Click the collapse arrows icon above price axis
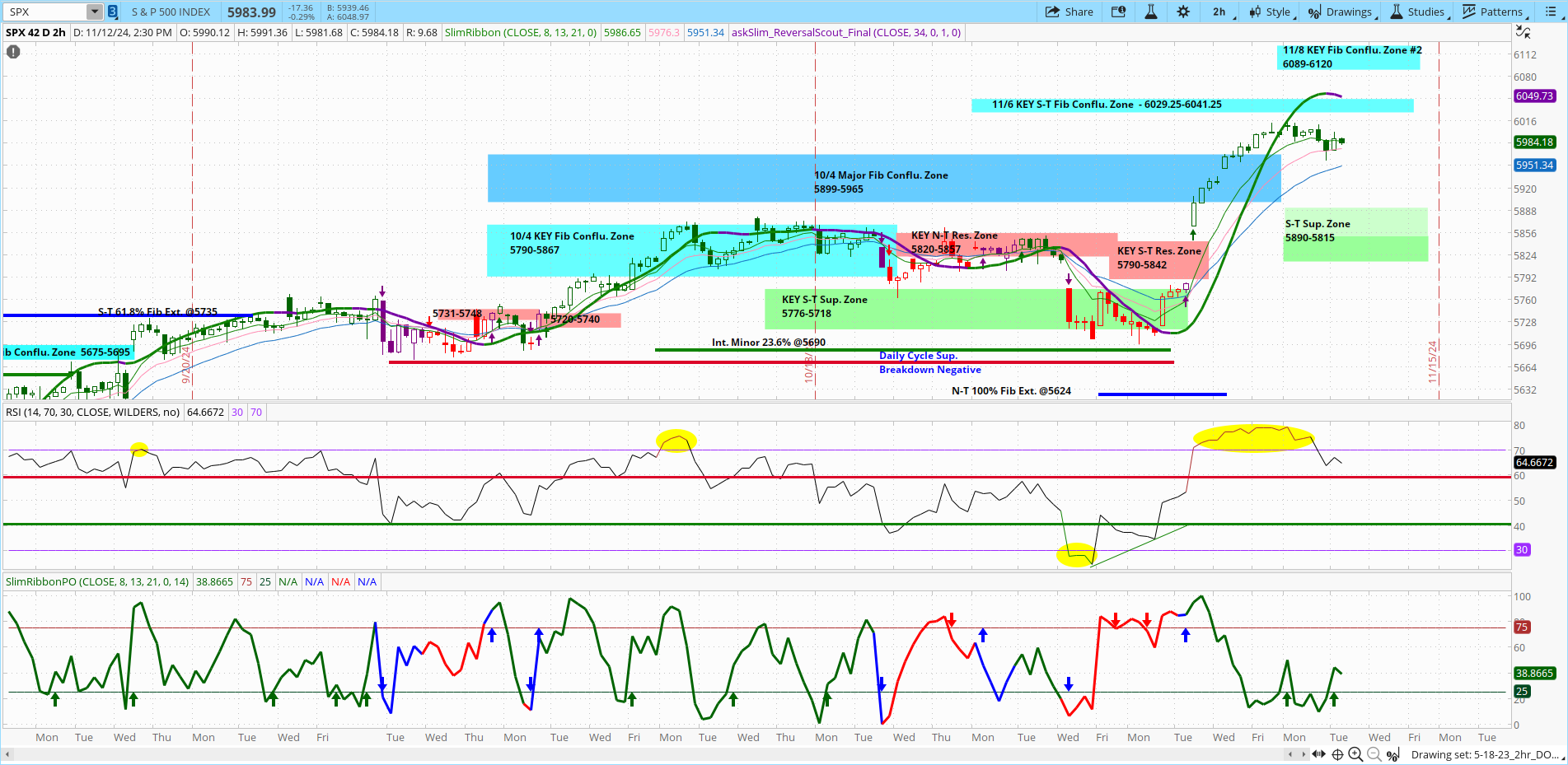The width and height of the screenshot is (1568, 765). click(1524, 32)
